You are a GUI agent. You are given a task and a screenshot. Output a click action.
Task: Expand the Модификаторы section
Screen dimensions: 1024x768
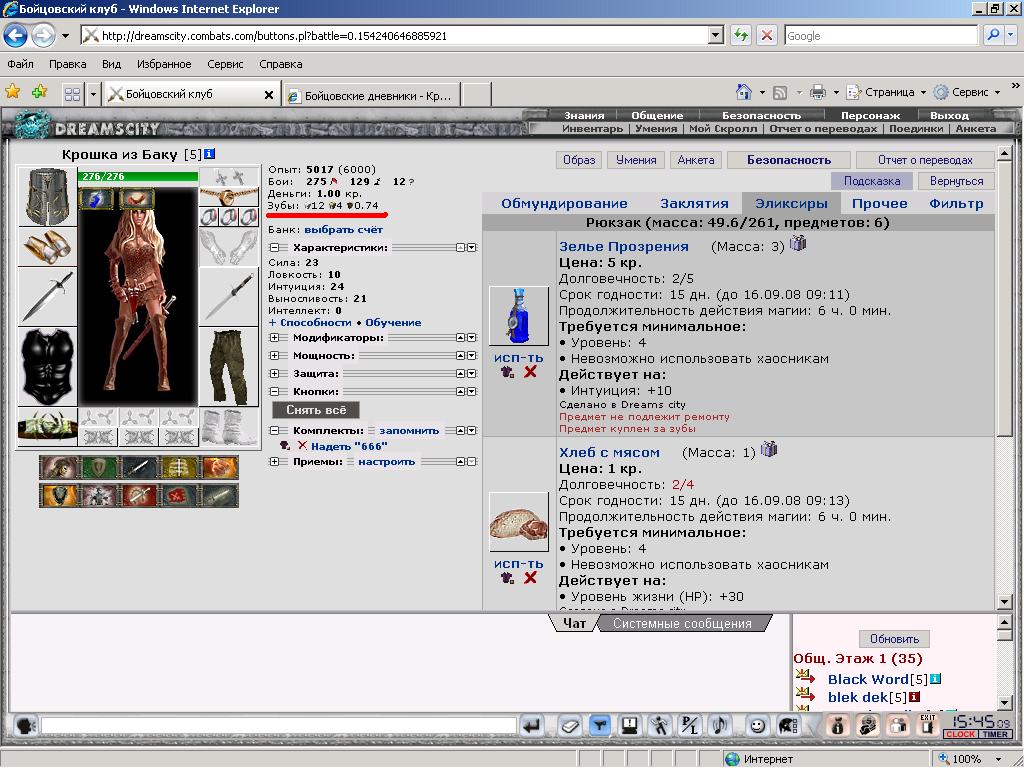[274, 338]
